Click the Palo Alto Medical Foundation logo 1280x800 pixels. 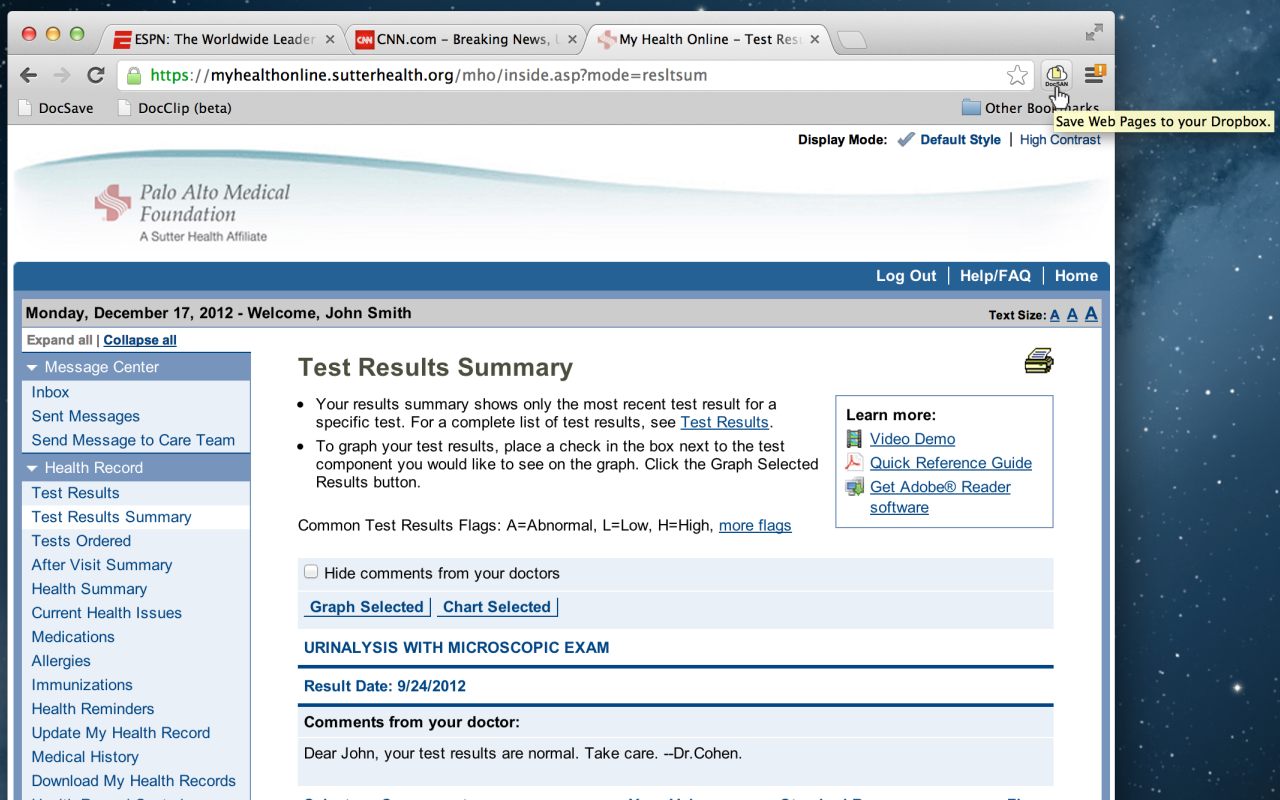tap(192, 212)
